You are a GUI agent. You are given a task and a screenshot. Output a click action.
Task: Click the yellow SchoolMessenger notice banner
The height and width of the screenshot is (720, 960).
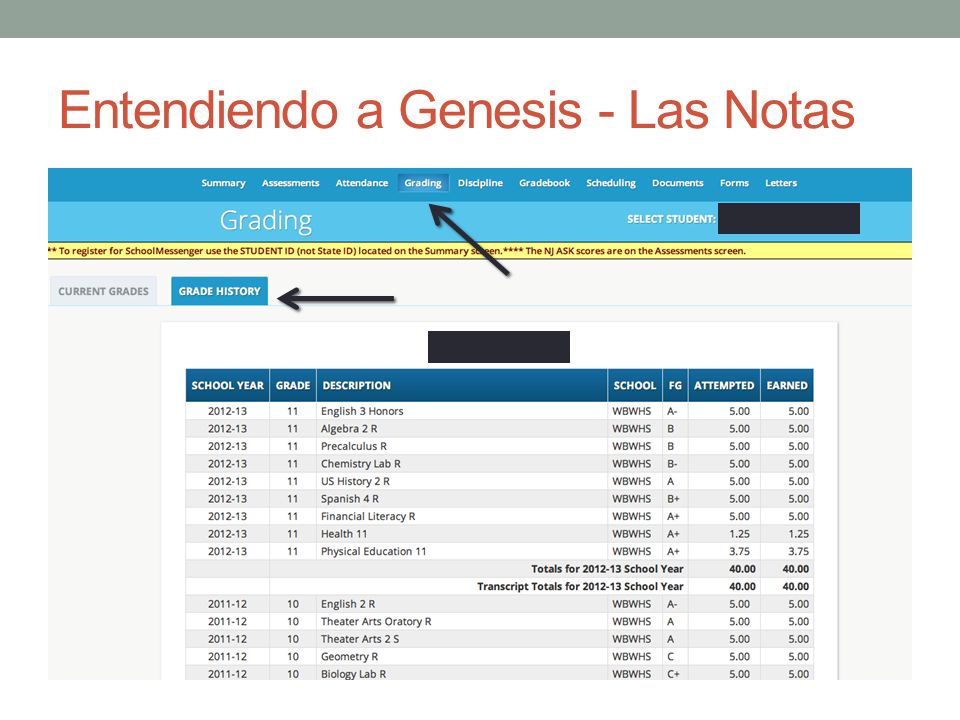[x=479, y=251]
